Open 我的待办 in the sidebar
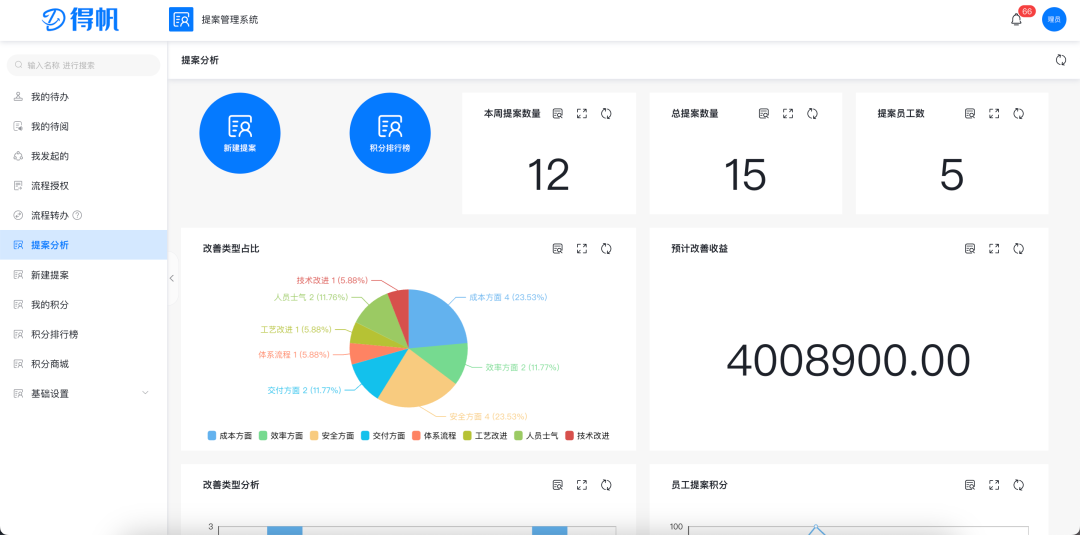Image resolution: width=1080 pixels, height=535 pixels. click(x=83, y=97)
